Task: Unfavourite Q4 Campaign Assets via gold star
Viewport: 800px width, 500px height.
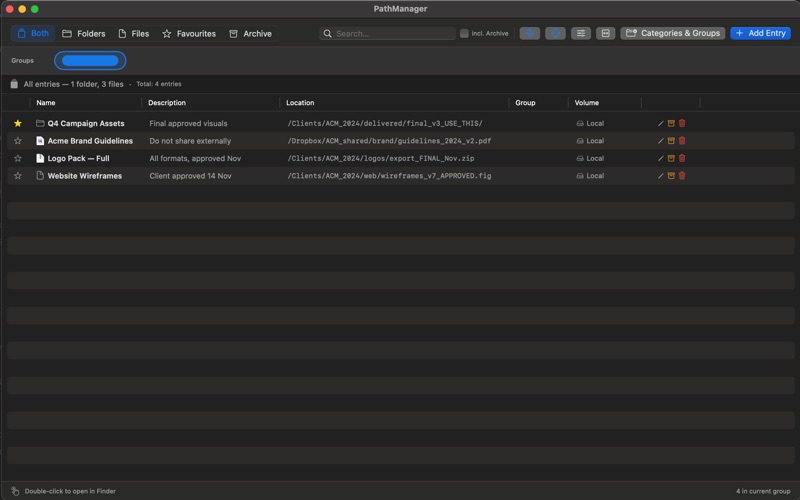Action: 18,123
